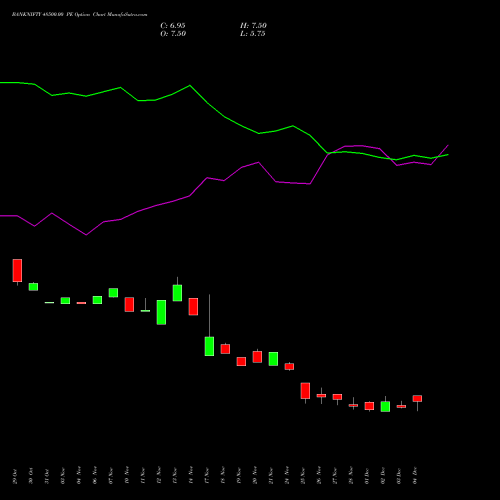The height and width of the screenshot is (500, 500).
Task: Click the green candlestick for 12 Nov
Action: [161, 312]
